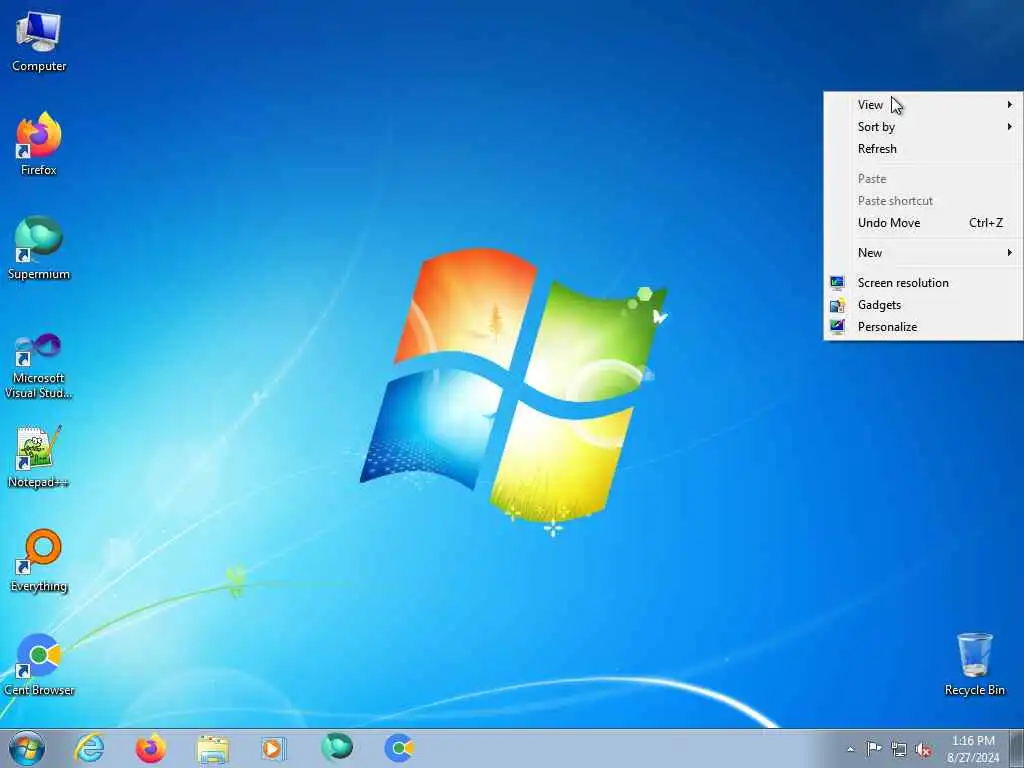Click the muted volume tray icon
Viewport: 1024px width, 768px height.
pyautogui.click(x=923, y=749)
